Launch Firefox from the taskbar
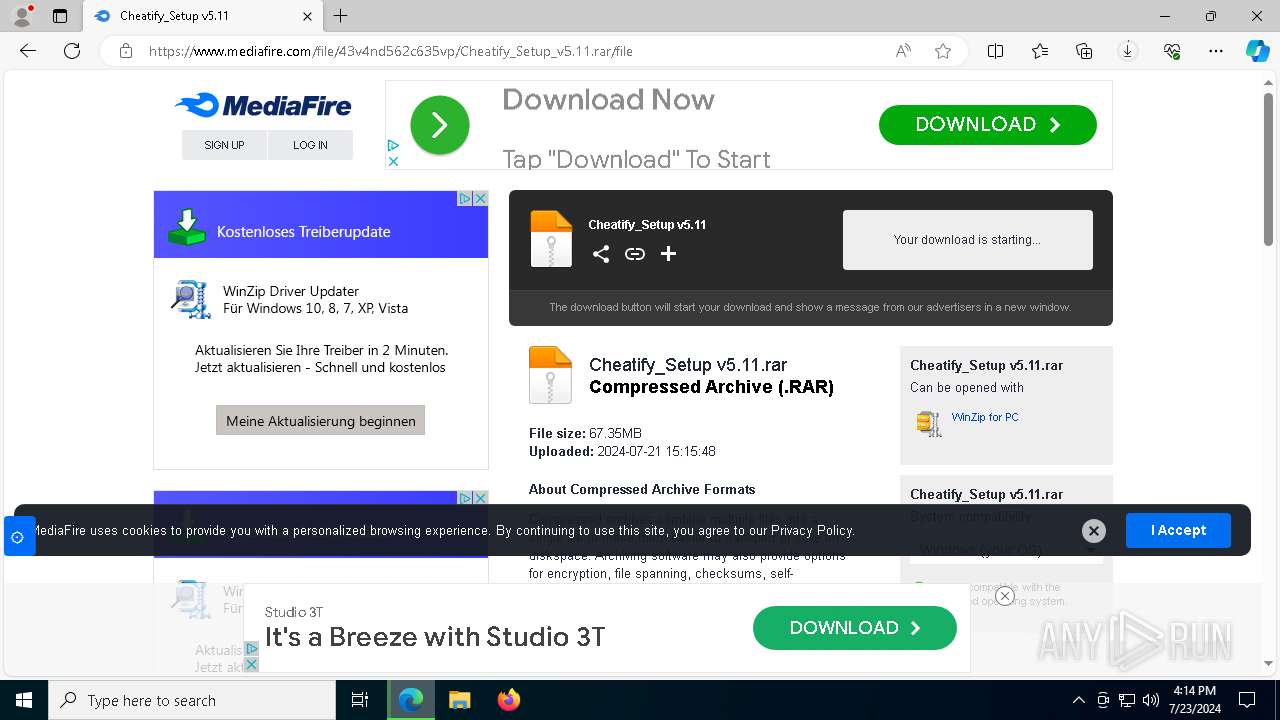 coord(509,700)
